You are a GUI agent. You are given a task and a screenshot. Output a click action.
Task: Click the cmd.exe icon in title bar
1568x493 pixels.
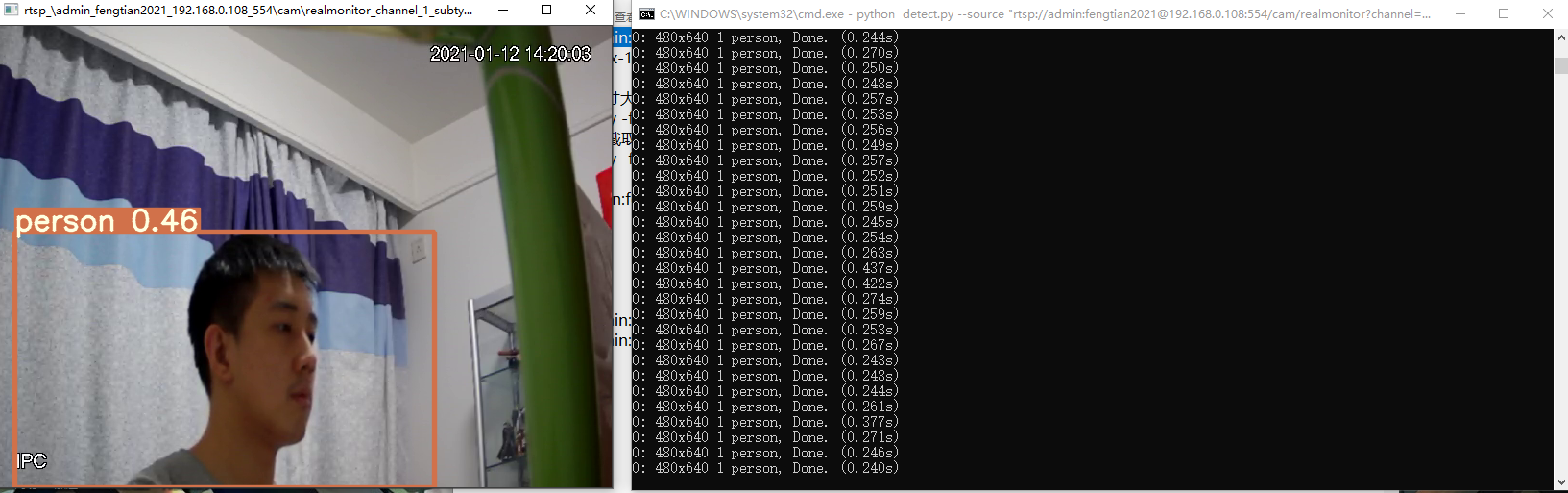647,14
